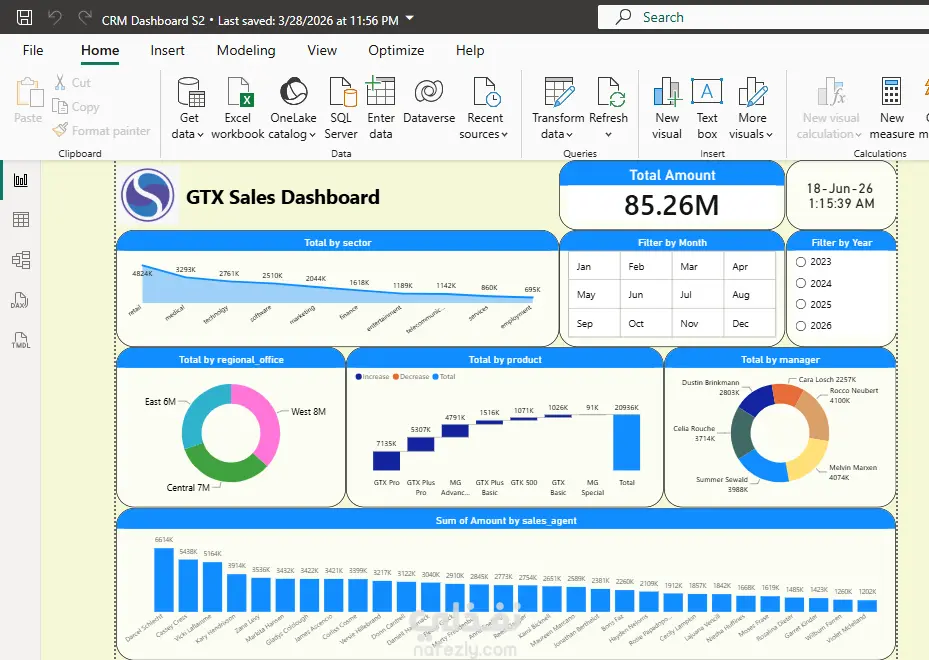Click the Save icon in title bar
The image size is (929, 660).
pyautogui.click(x=24, y=17)
